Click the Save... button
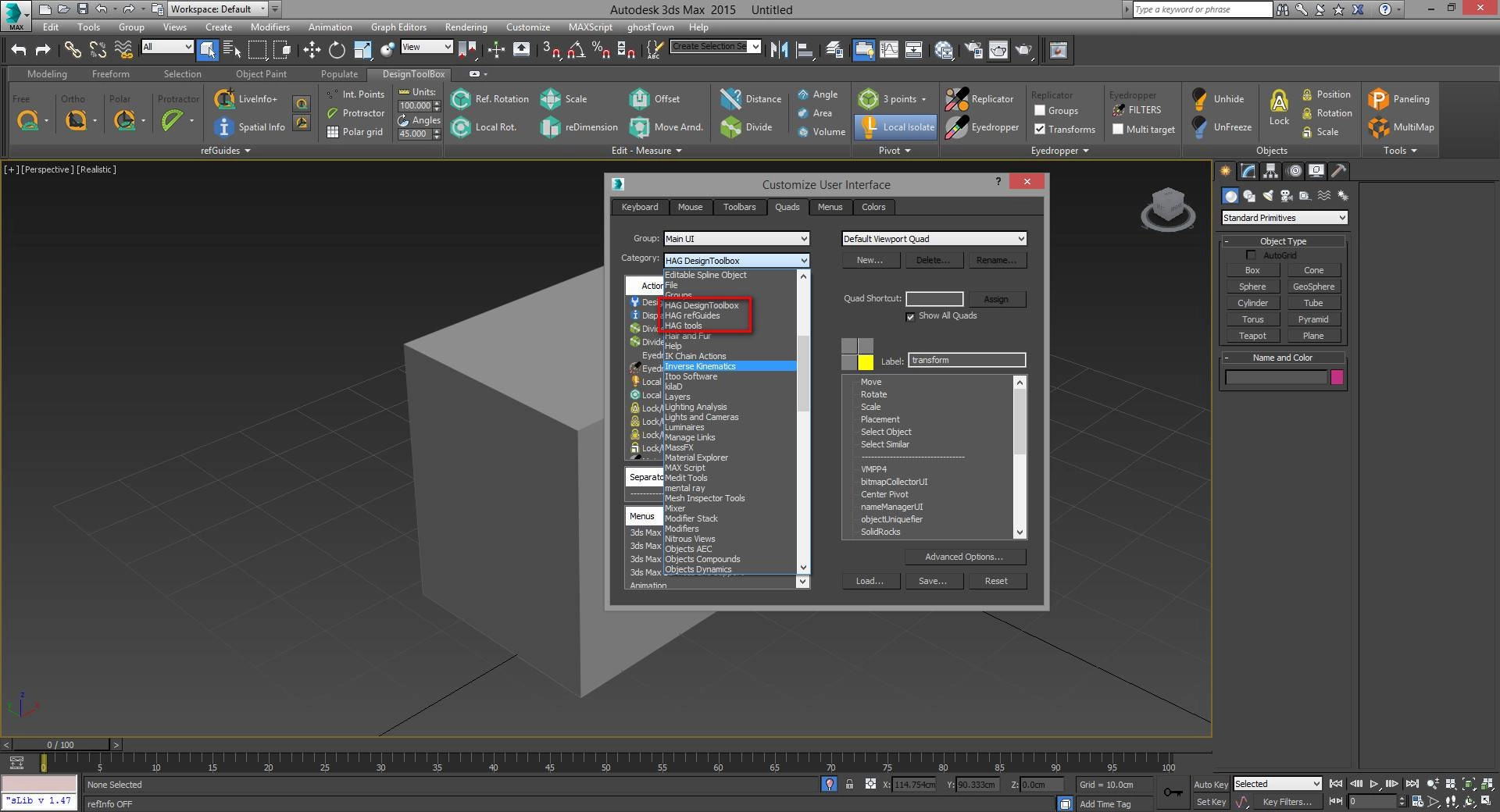Viewport: 1500px width, 812px height. (x=933, y=581)
